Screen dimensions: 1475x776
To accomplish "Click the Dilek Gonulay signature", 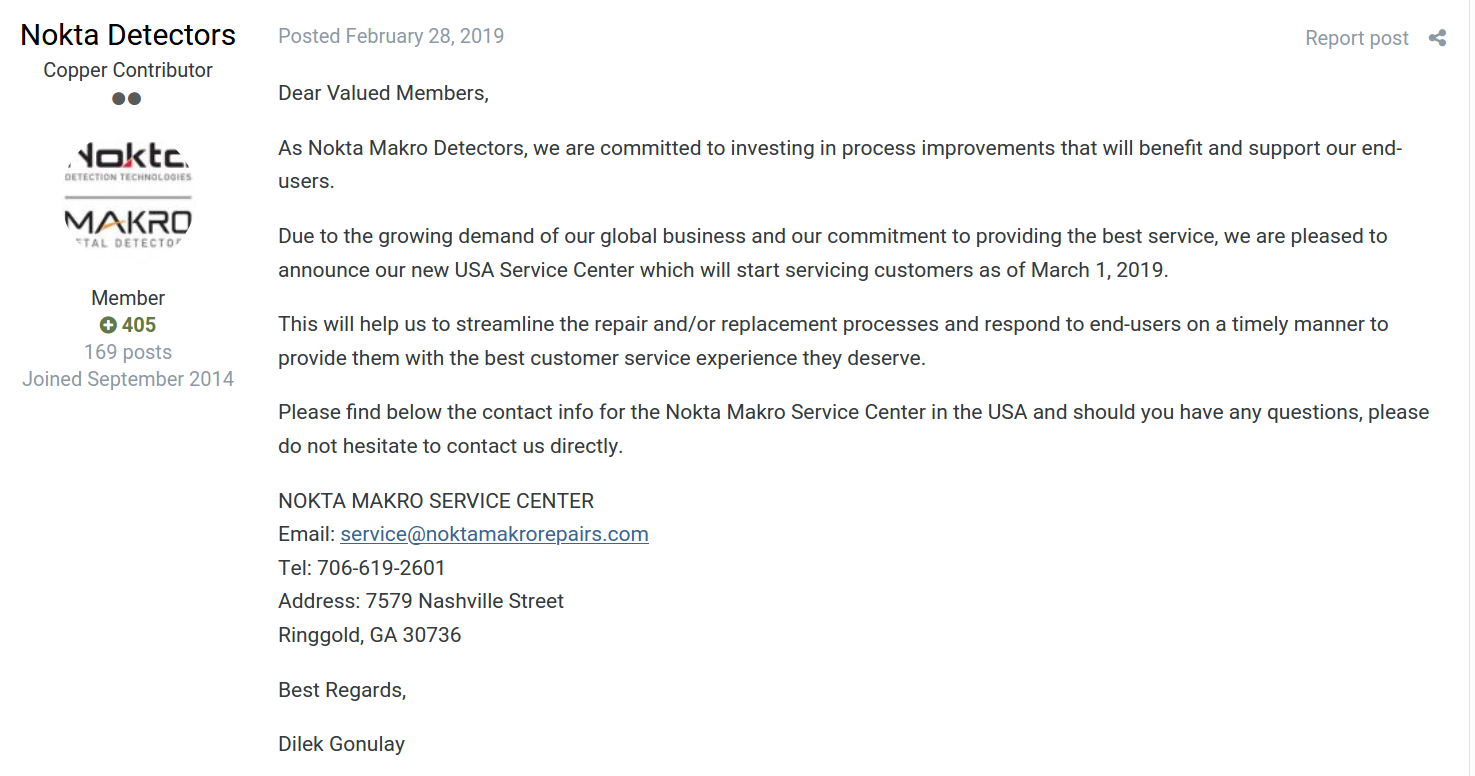I will click(x=342, y=744).
